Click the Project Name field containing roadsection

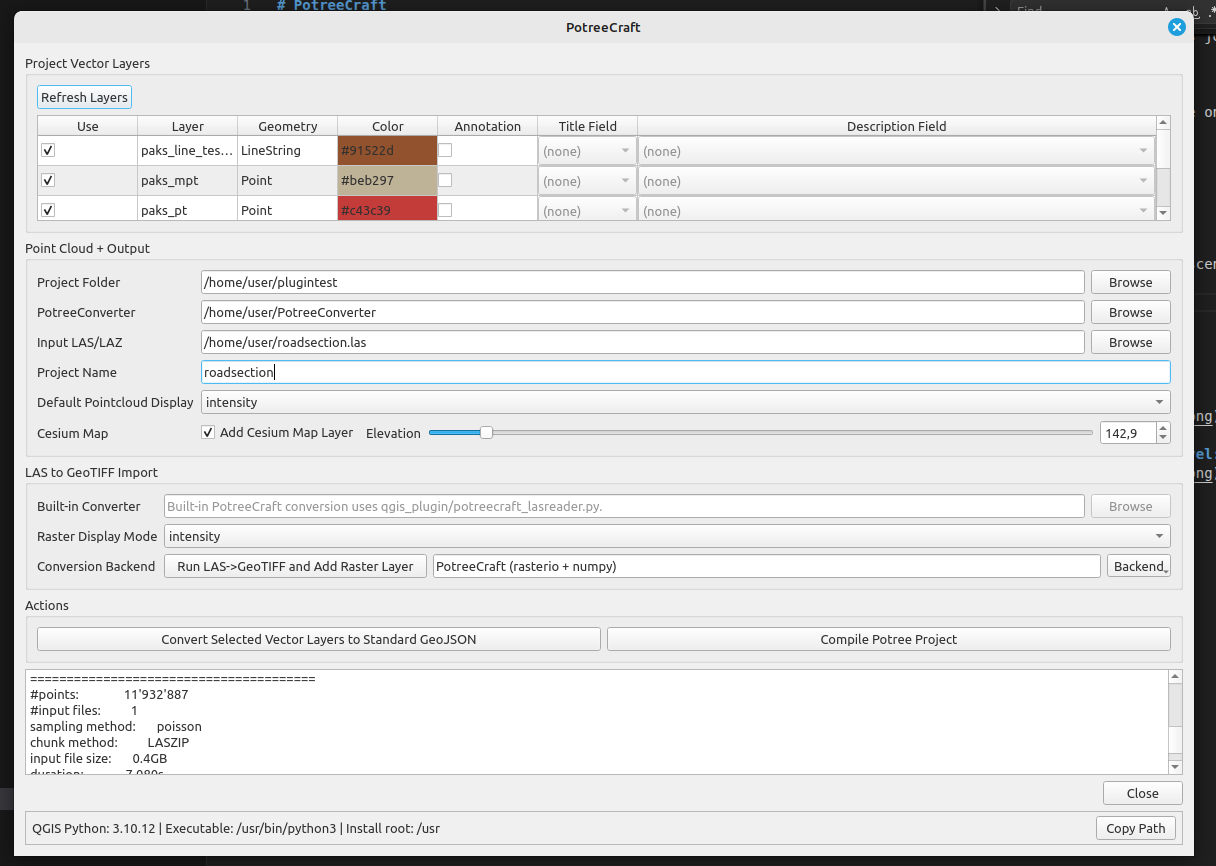(685, 372)
